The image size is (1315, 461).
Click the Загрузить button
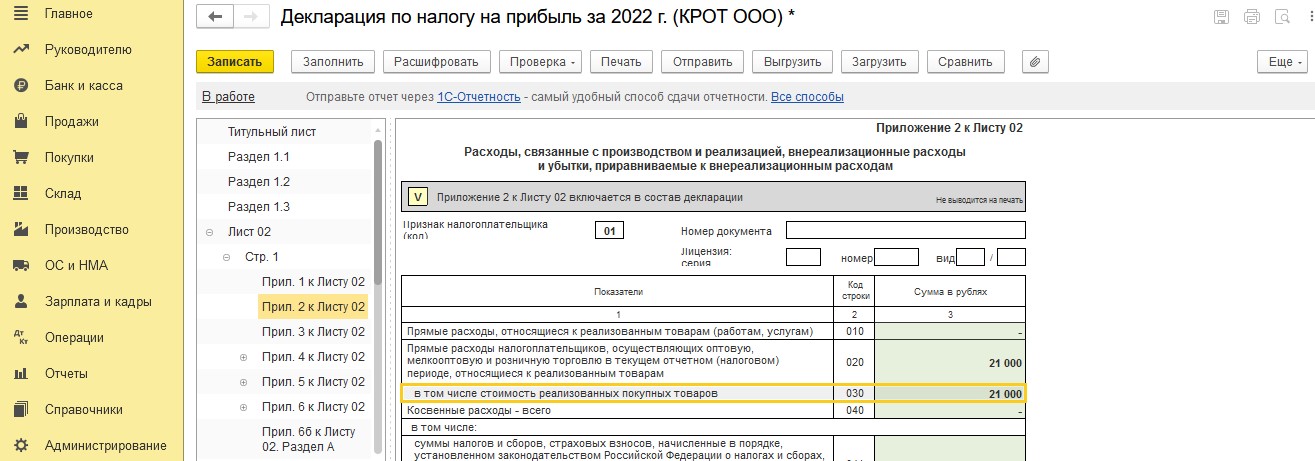879,61
